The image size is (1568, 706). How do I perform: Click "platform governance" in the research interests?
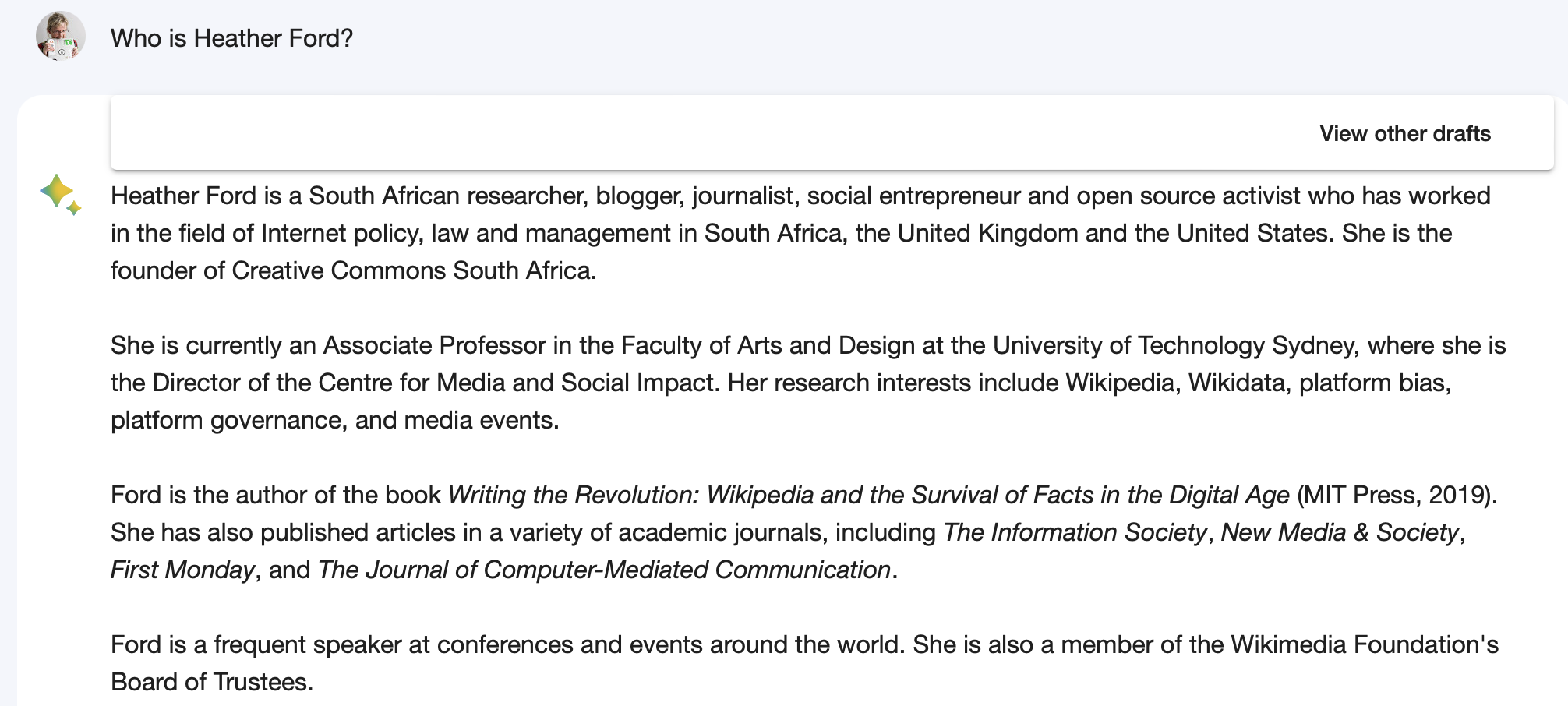click(226, 420)
